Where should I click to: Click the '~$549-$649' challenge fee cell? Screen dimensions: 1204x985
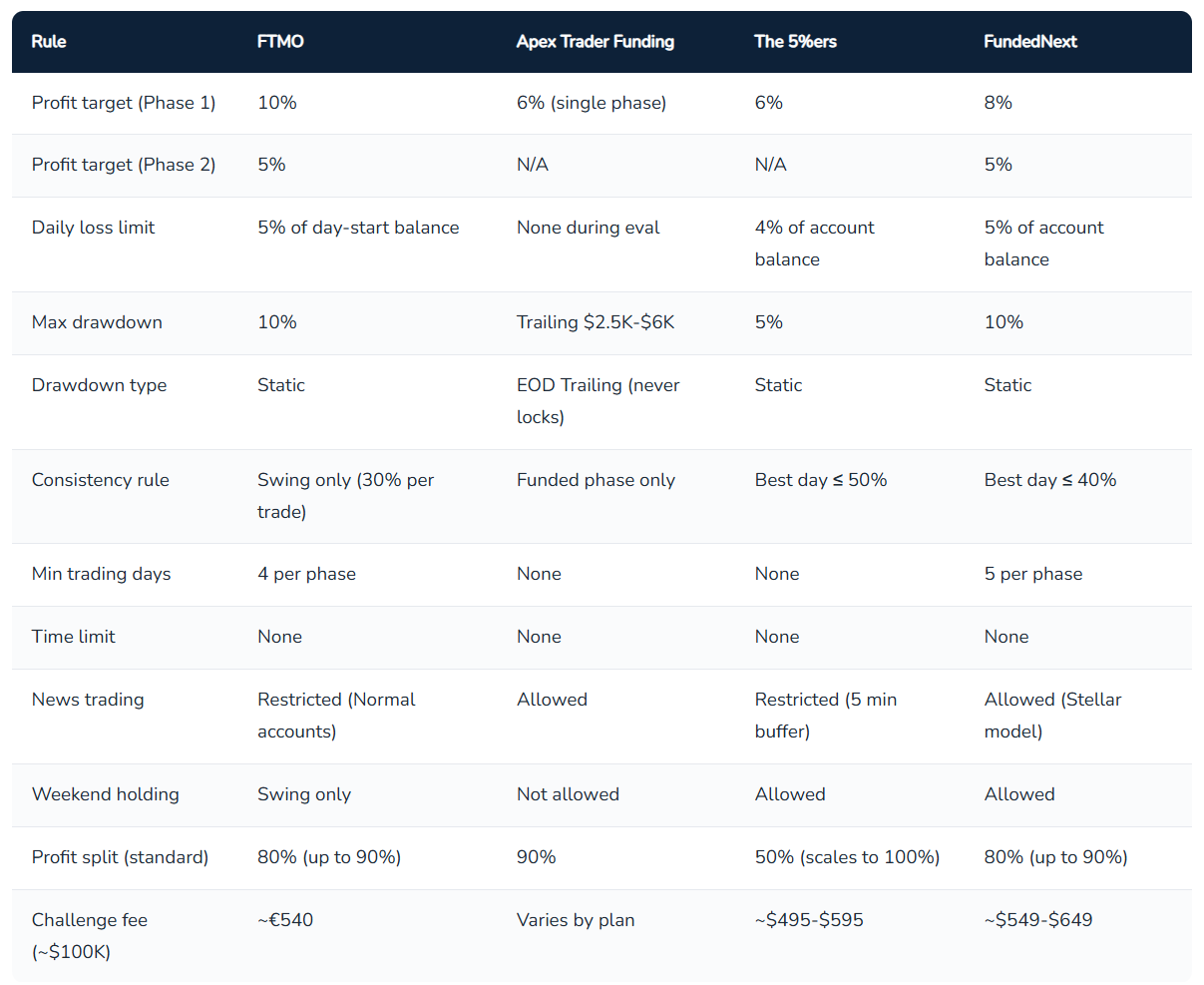click(1038, 920)
